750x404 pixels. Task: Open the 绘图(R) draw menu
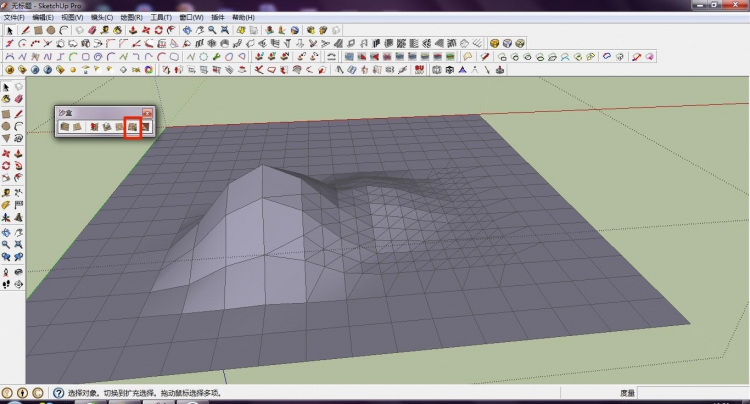[131, 18]
